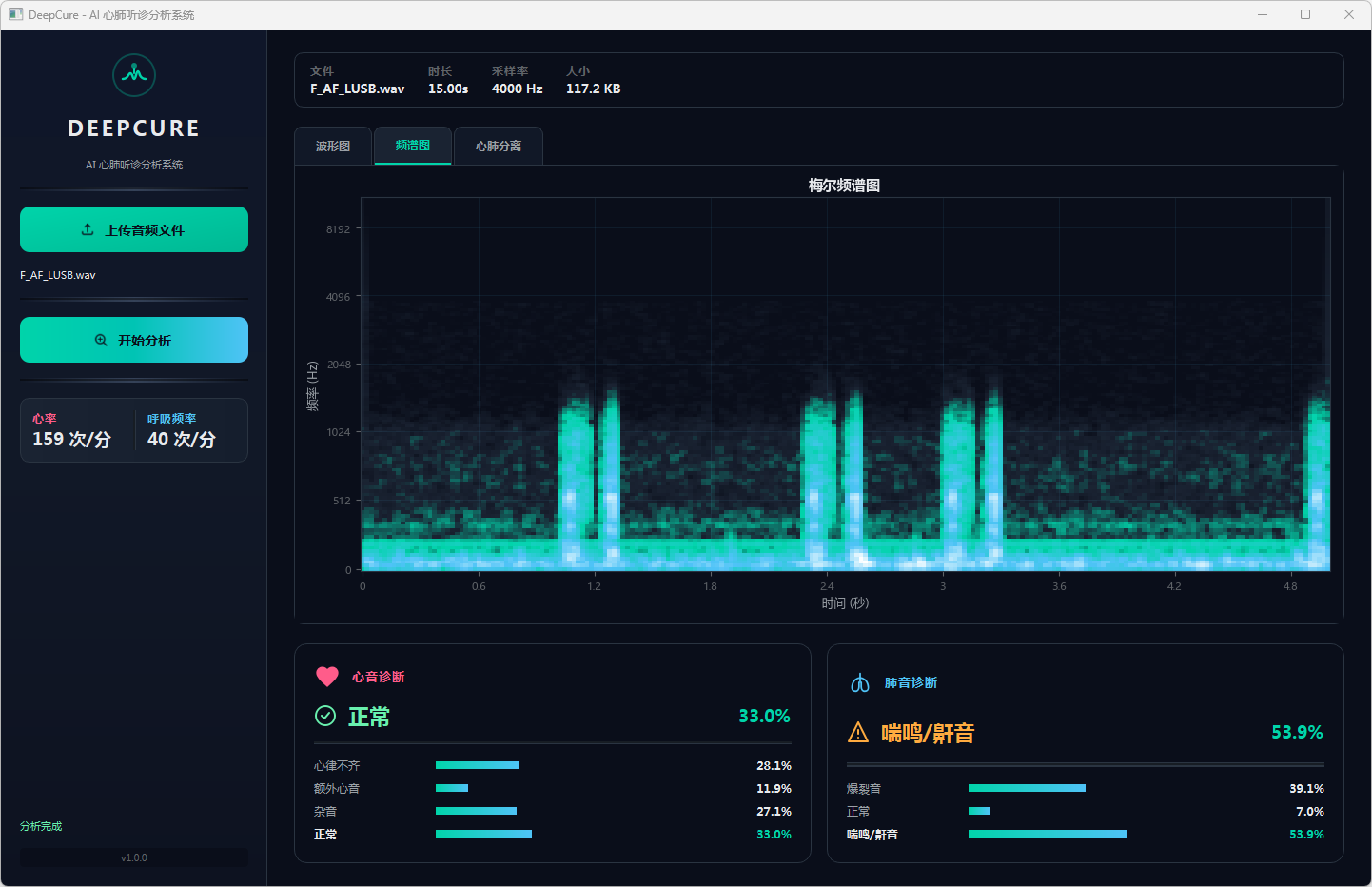Click the pink heart icon beside 心音诊断
The image size is (1372, 887).
327,677
